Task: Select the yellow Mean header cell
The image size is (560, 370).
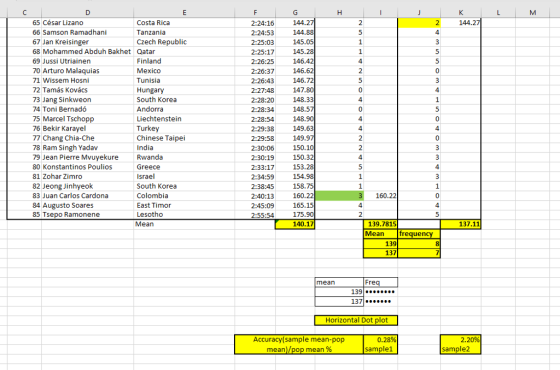Action: 380,234
